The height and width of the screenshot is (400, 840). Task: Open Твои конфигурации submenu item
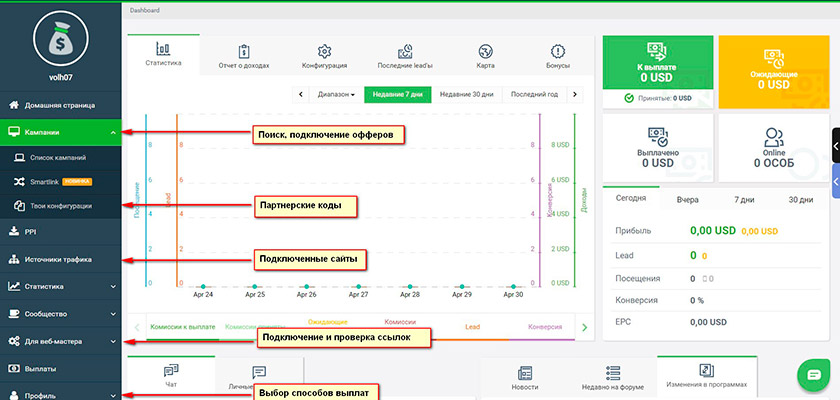tap(61, 206)
